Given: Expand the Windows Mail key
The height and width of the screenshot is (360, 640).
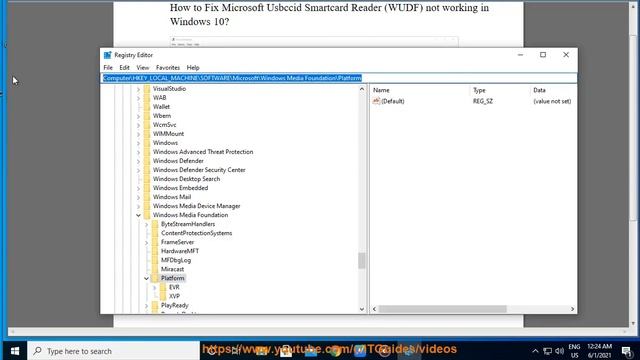Looking at the screenshot, I should coord(138,197).
